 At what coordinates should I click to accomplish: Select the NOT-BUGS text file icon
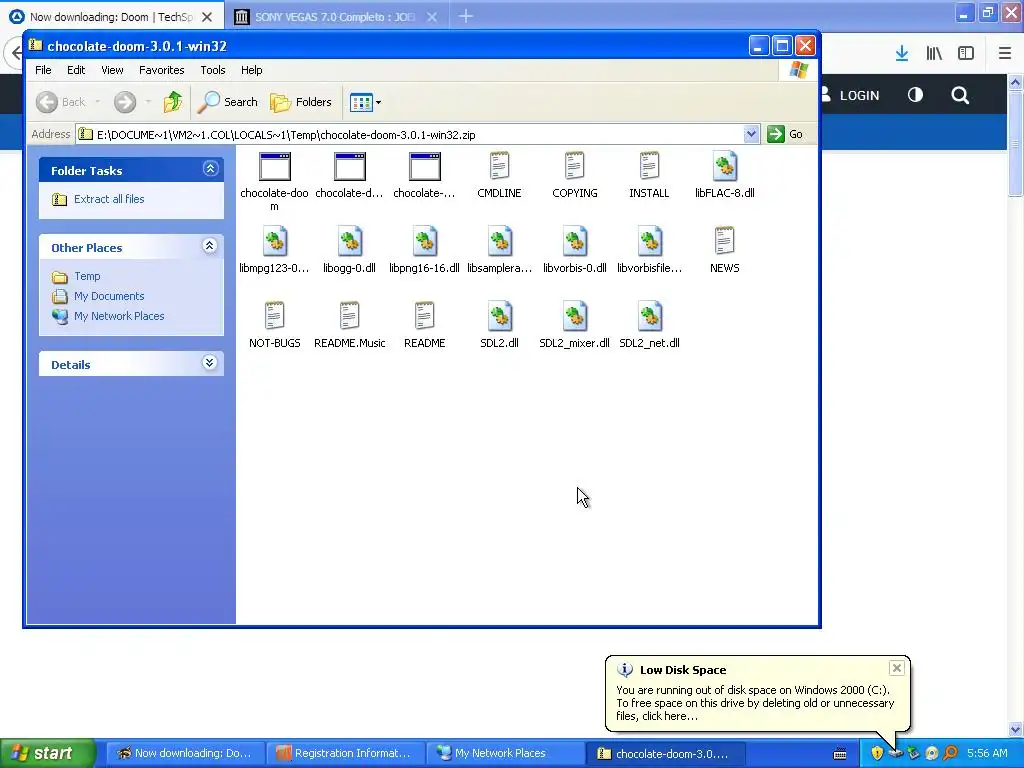coord(274,316)
